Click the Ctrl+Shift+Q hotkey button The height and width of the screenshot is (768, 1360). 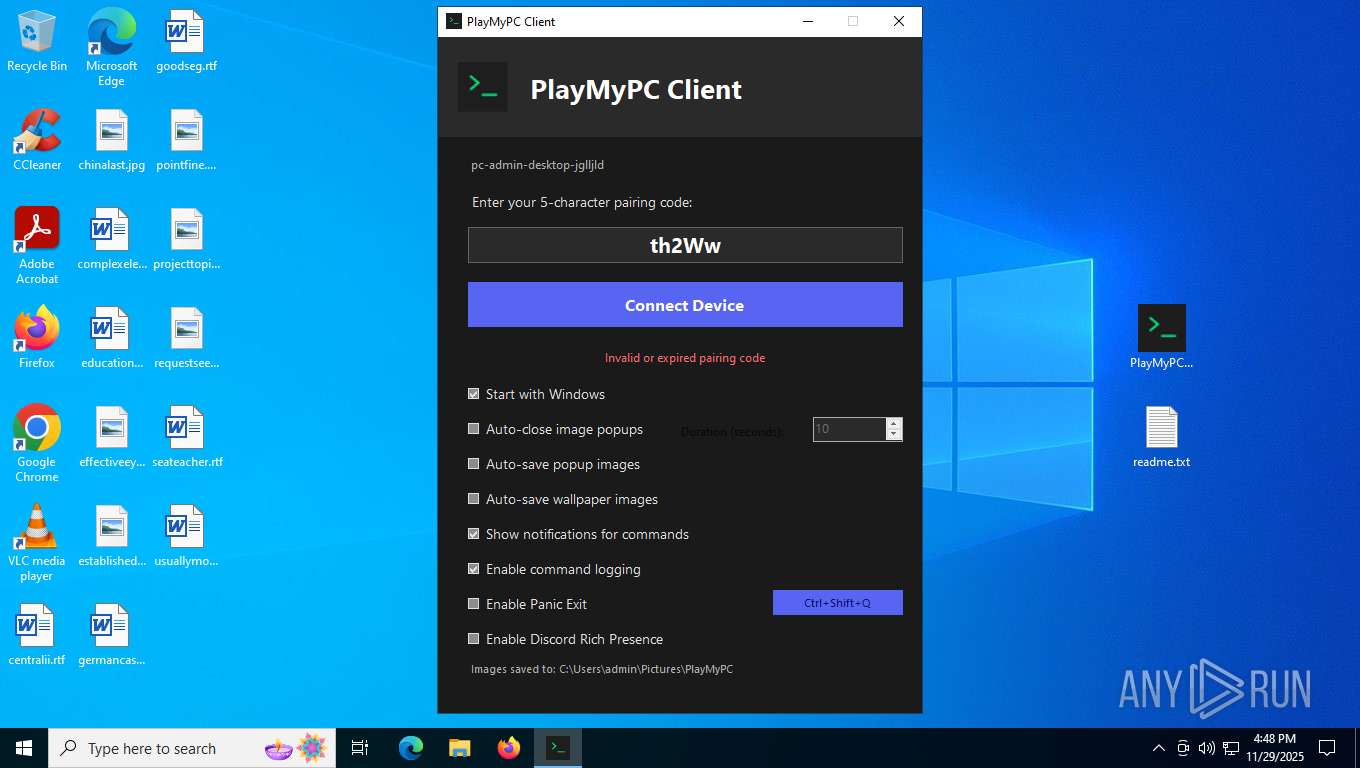pyautogui.click(x=838, y=603)
